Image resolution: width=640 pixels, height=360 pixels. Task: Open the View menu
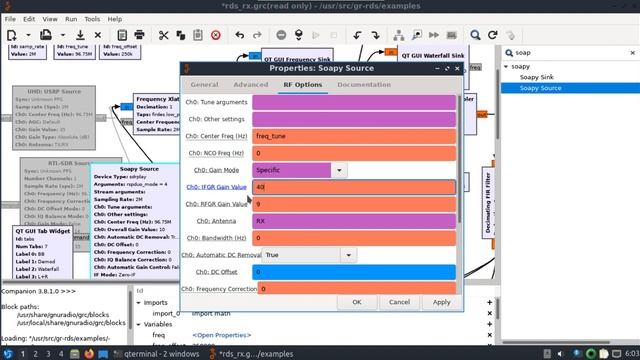tap(50, 19)
